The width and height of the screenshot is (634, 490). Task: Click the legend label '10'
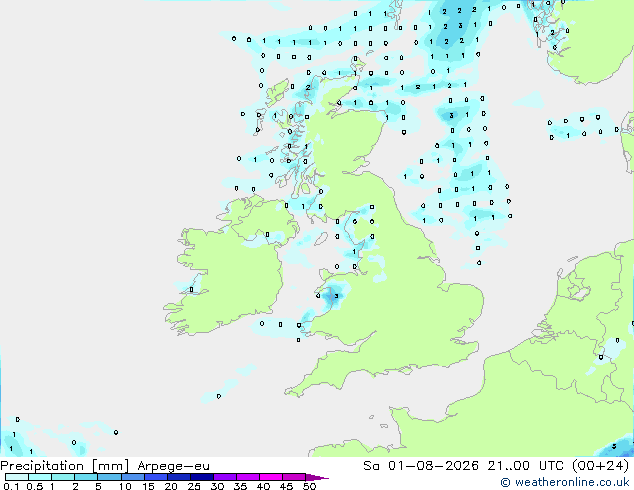[125, 486]
